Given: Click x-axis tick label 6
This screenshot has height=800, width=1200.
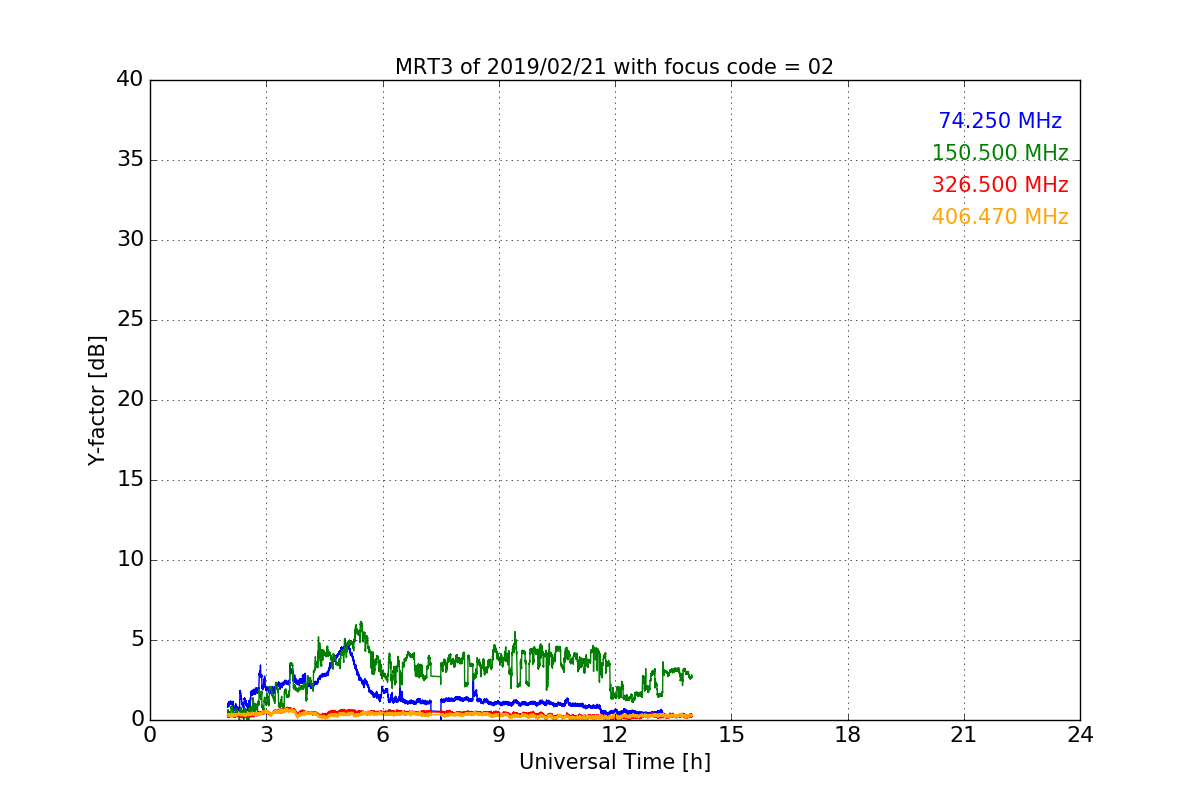Looking at the screenshot, I should click(x=382, y=735).
